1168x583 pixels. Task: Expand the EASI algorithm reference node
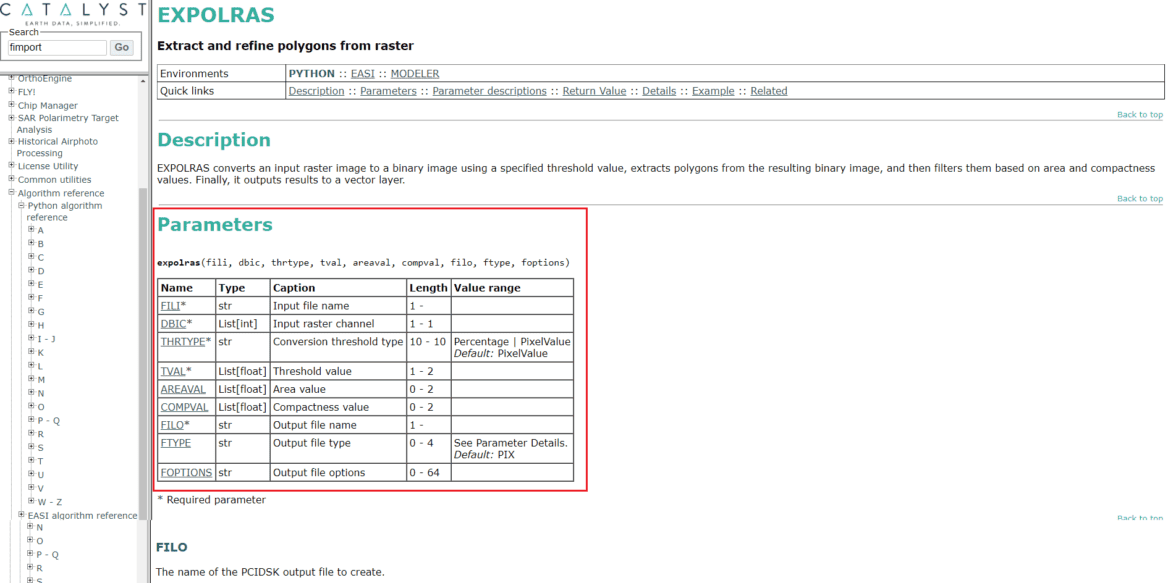pos(22,514)
